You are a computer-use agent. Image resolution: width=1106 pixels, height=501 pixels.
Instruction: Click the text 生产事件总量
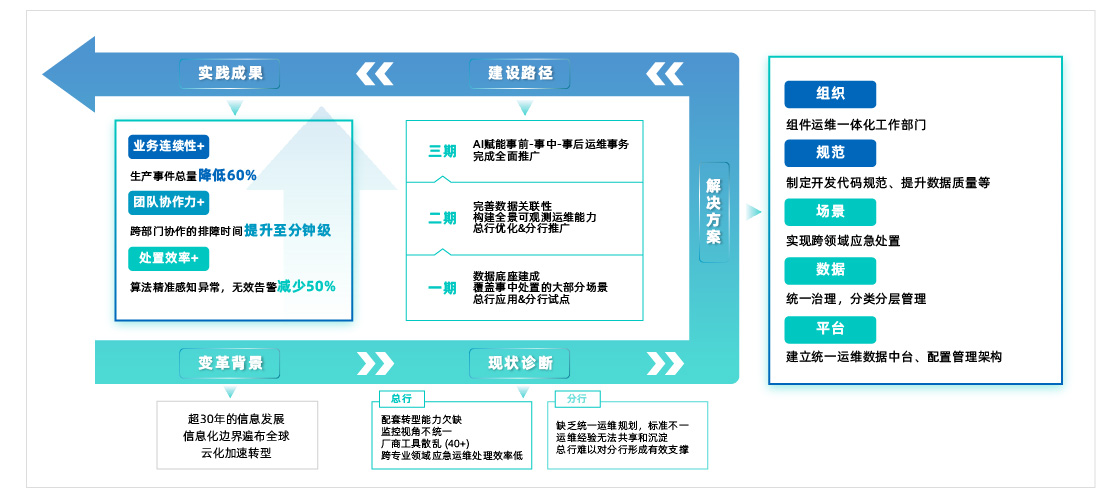click(164, 176)
